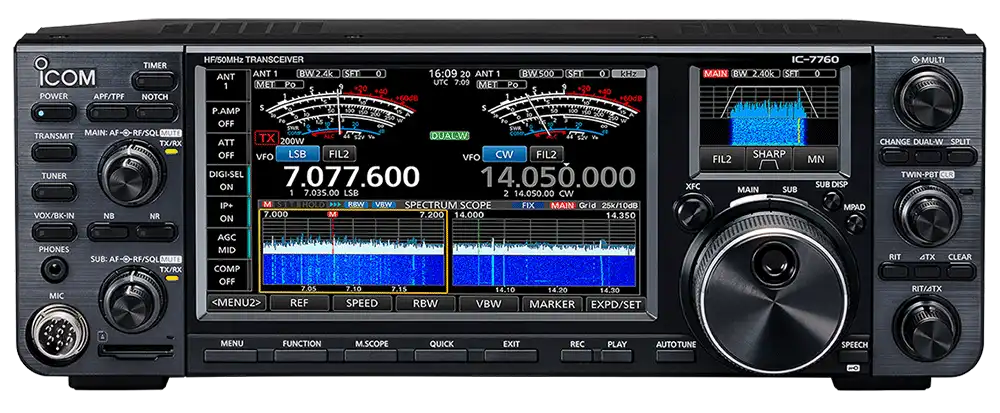Click the EXIT key
1000x413 pixels.
(x=511, y=355)
